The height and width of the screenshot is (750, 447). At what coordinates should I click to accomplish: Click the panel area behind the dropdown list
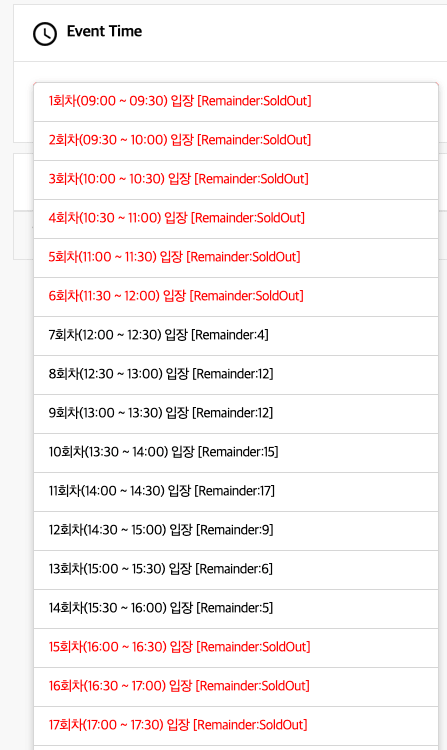coord(23,101)
